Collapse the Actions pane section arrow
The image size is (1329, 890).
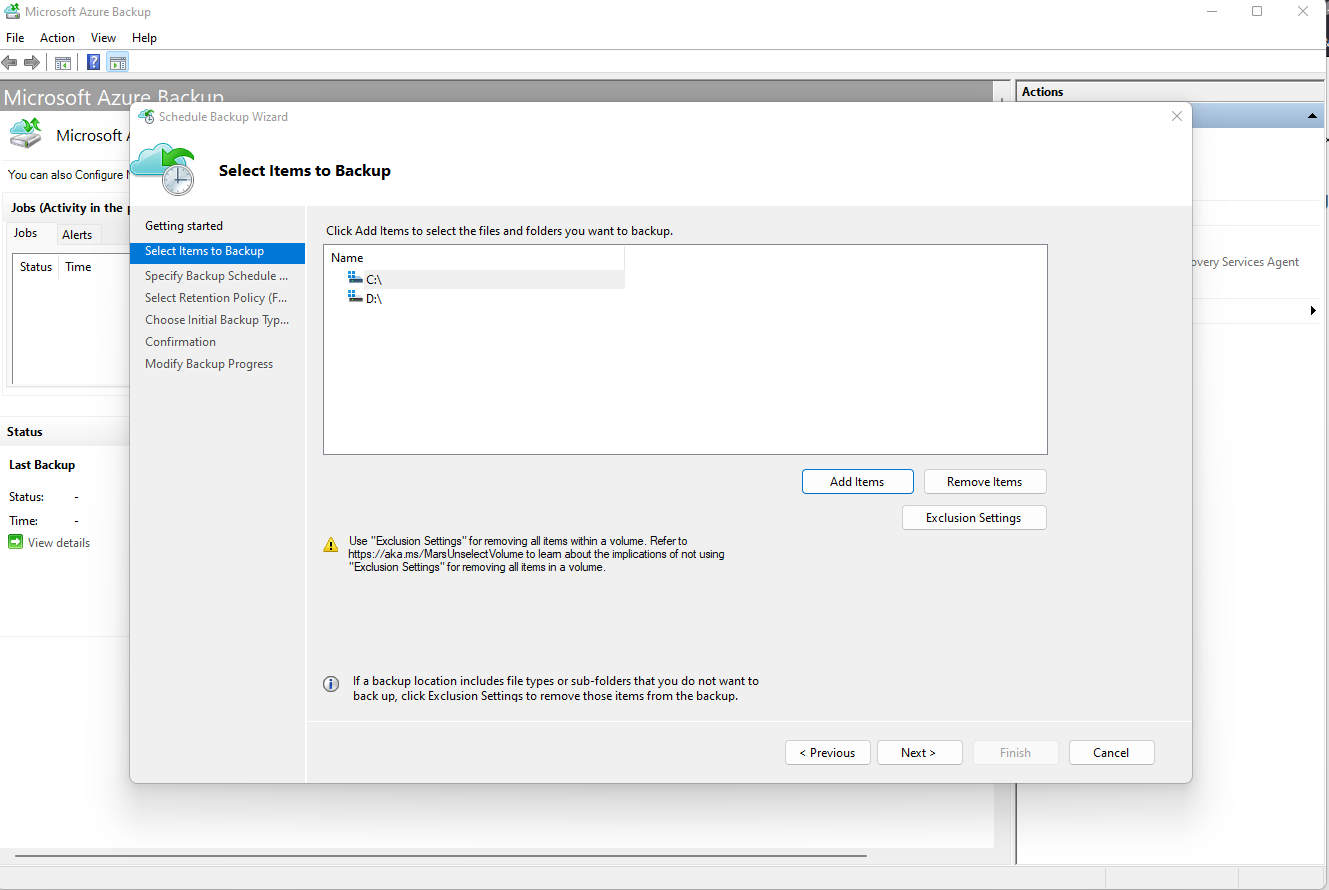(1312, 117)
